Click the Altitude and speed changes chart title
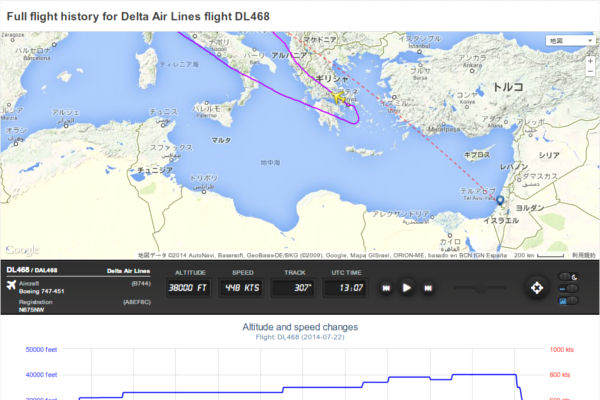The width and height of the screenshot is (600, 400). tap(300, 327)
